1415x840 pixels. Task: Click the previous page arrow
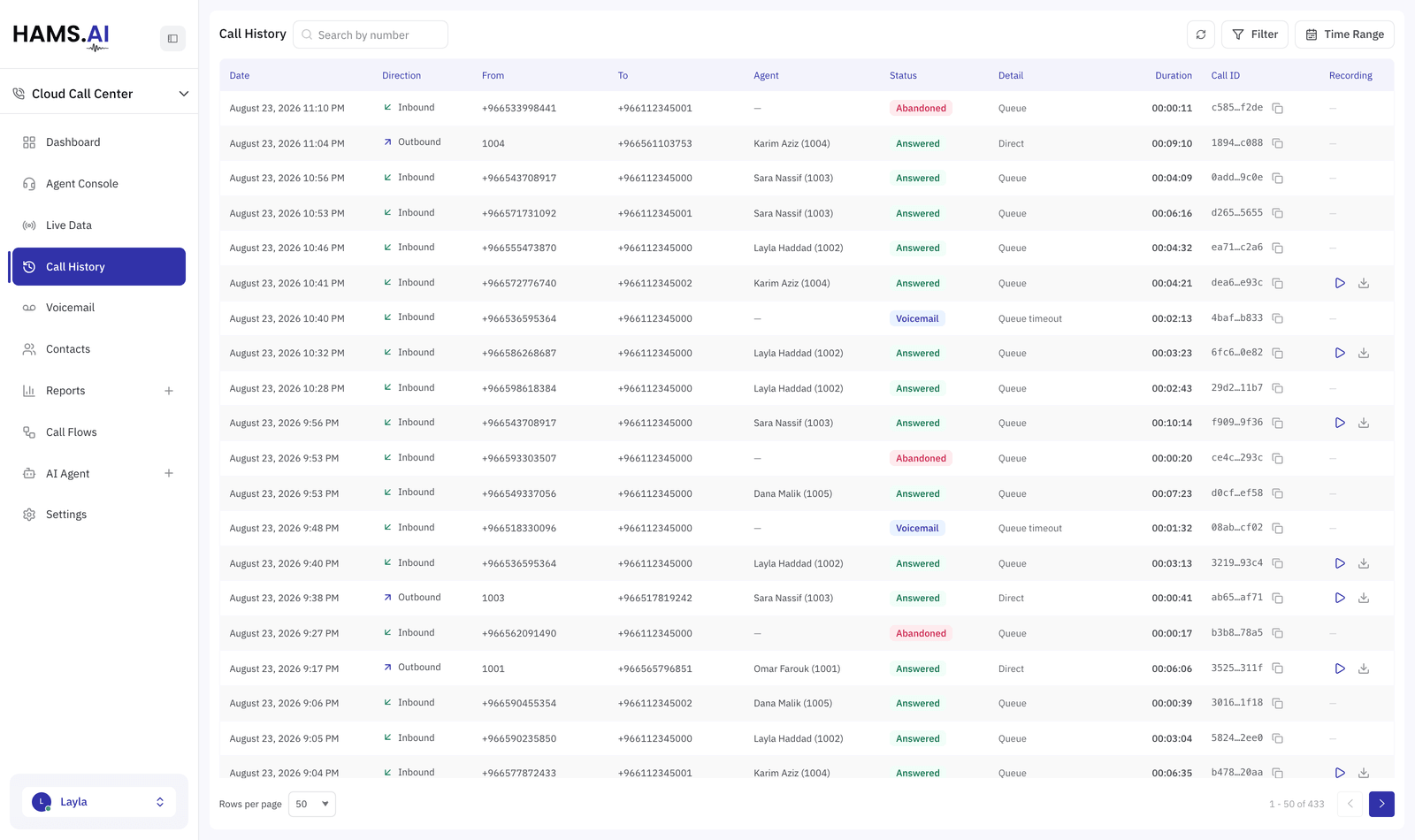click(1350, 804)
